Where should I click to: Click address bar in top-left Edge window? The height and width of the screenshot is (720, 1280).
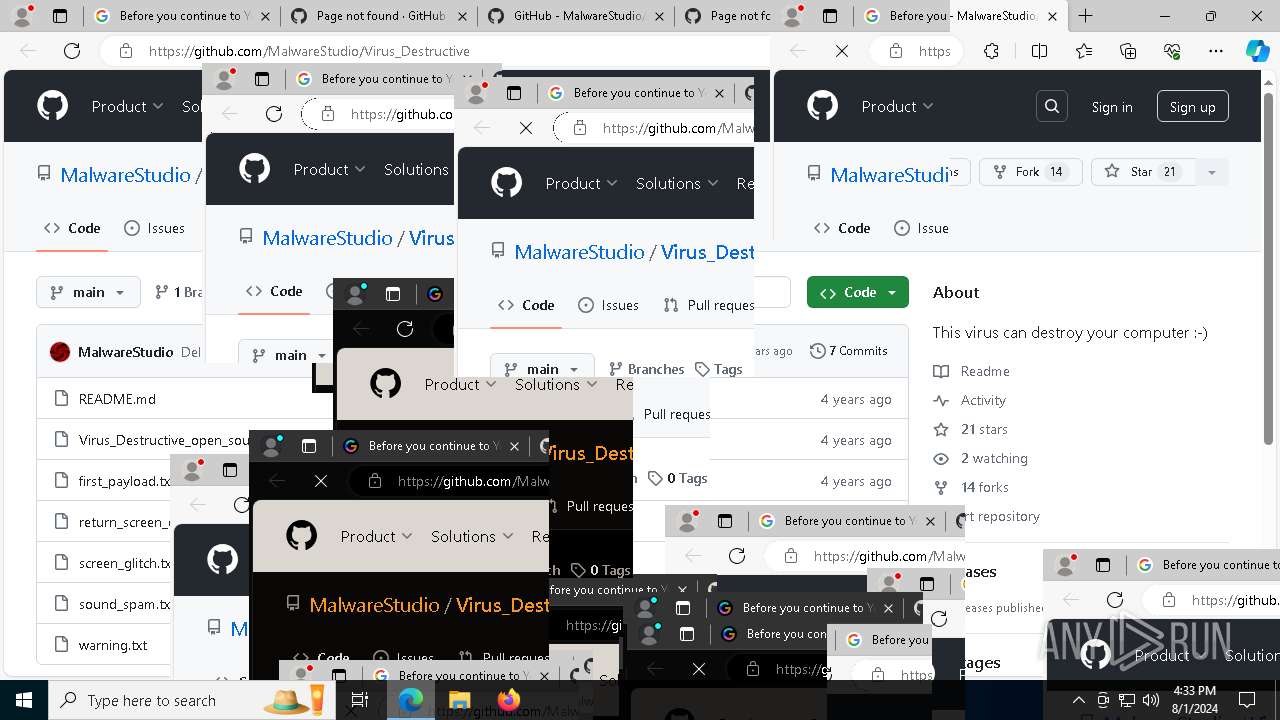coord(435,51)
